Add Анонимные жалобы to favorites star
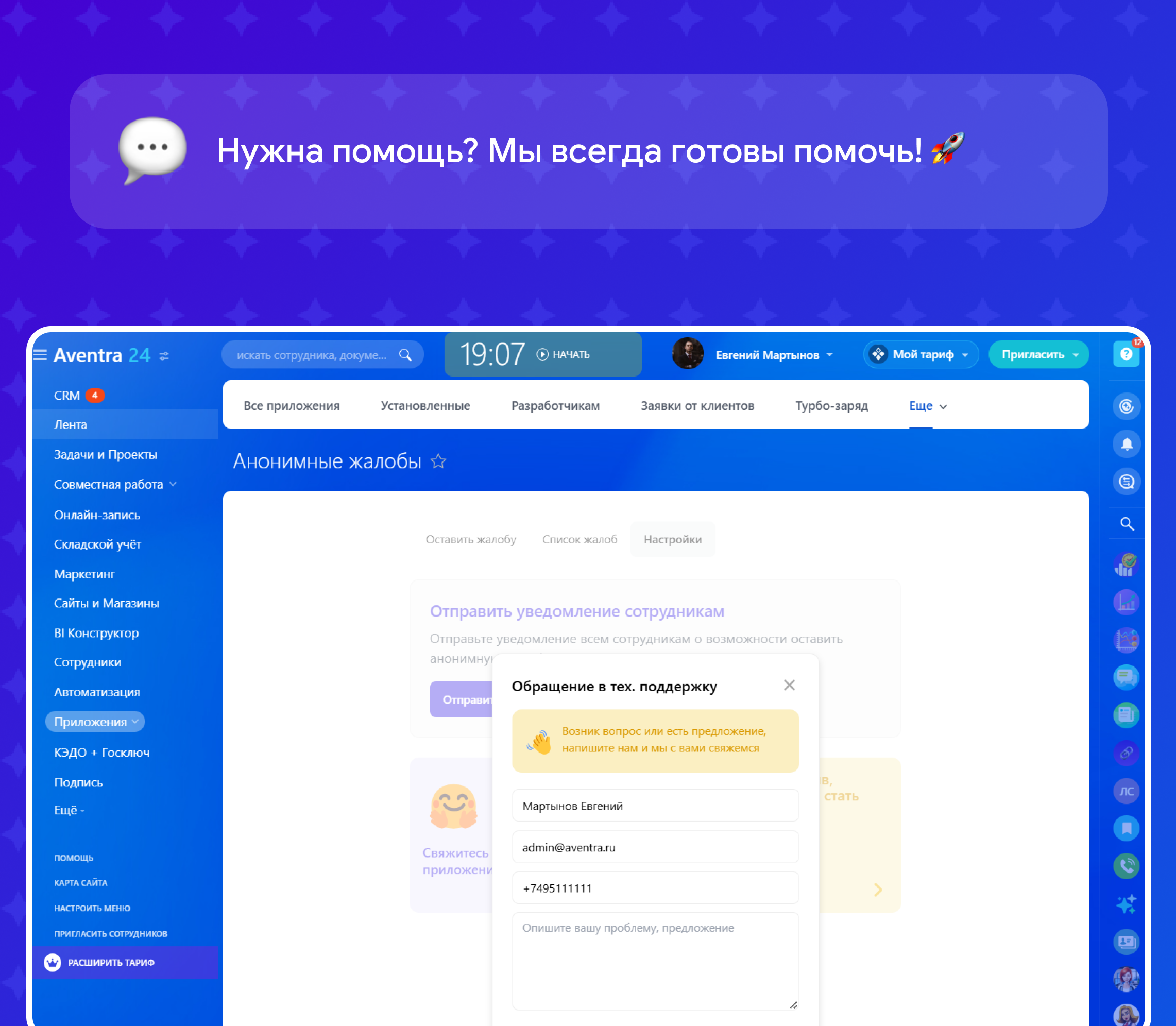 tap(438, 461)
